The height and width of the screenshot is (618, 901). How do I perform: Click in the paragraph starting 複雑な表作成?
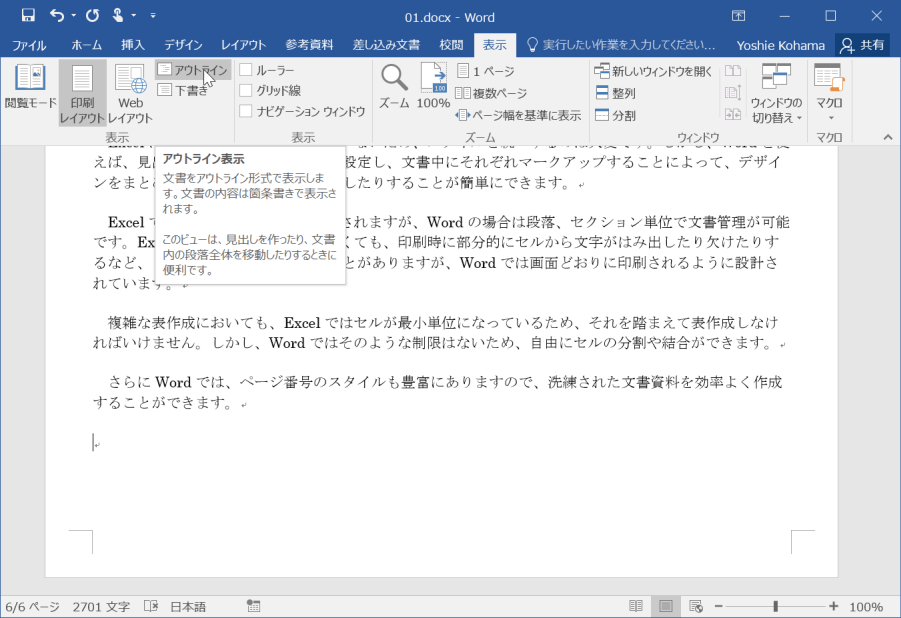point(439,332)
